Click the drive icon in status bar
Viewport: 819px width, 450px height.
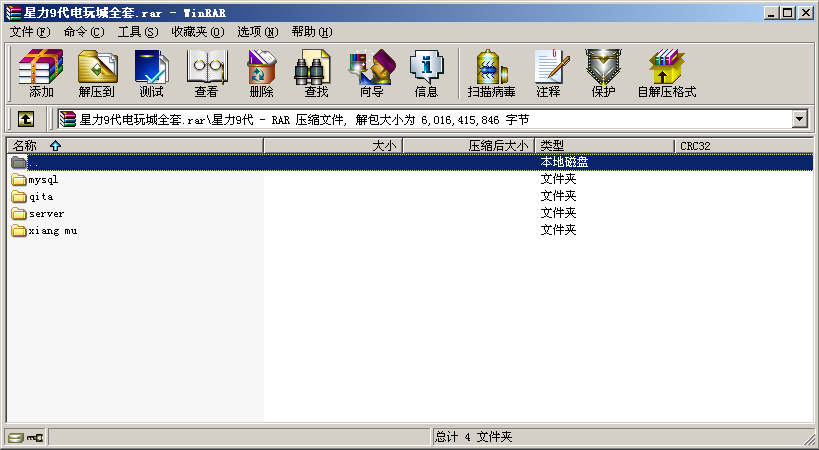pos(15,438)
